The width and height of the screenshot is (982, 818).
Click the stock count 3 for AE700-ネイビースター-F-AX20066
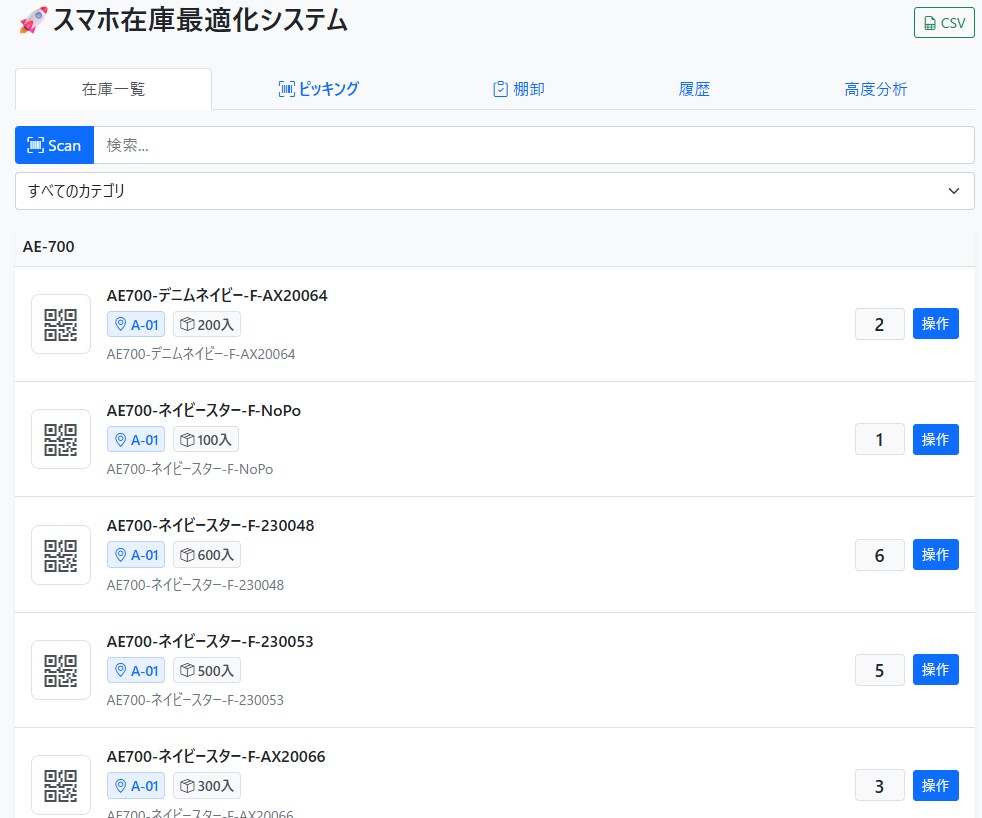click(x=880, y=785)
